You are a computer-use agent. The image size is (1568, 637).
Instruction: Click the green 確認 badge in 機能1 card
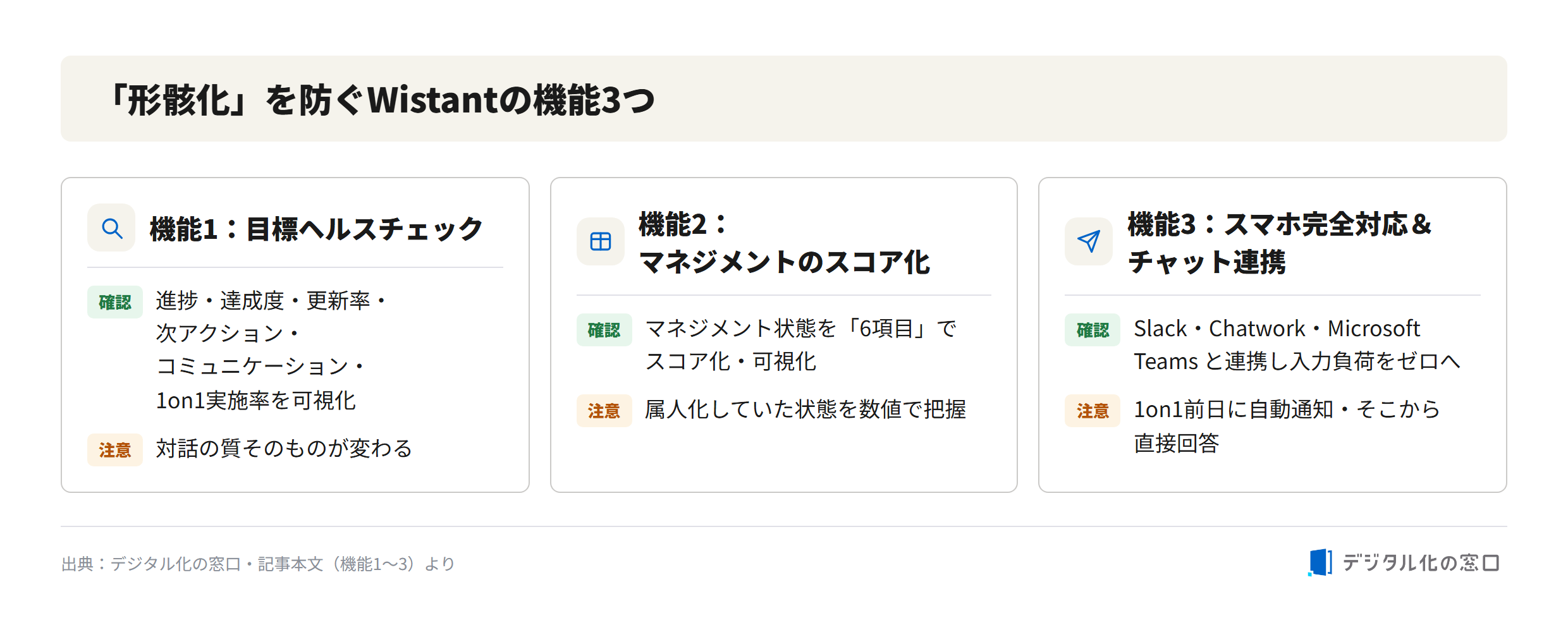[114, 302]
